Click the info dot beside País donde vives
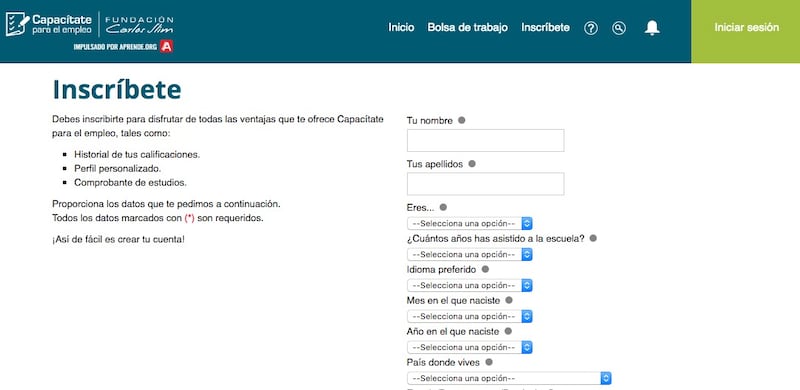Screen dimensions: 800x390 point(489,362)
